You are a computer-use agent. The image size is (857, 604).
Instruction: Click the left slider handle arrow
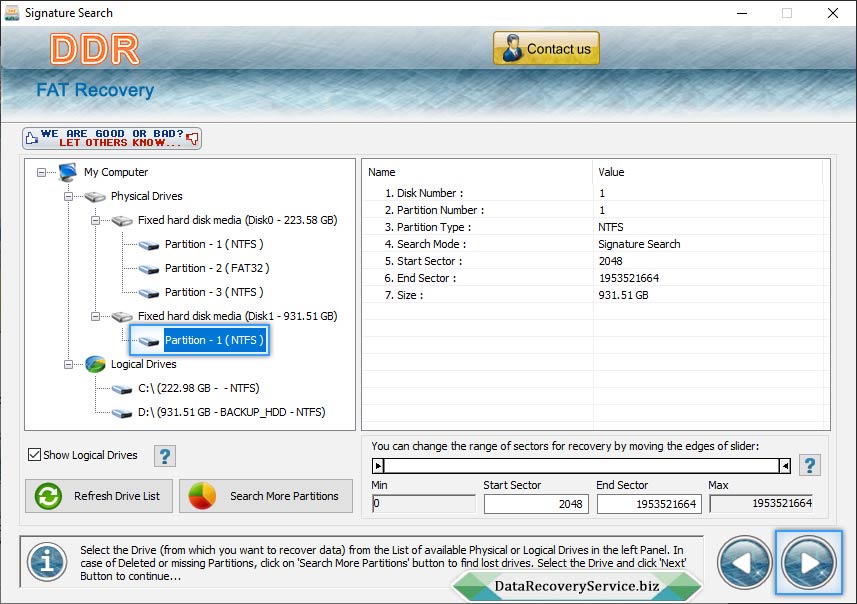378,466
